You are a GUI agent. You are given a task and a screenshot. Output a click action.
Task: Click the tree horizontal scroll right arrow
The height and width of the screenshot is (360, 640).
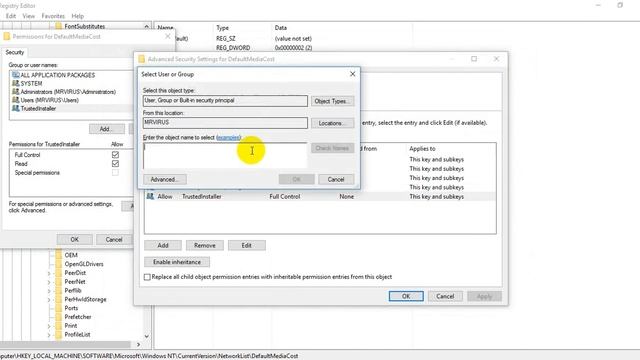click(138, 344)
